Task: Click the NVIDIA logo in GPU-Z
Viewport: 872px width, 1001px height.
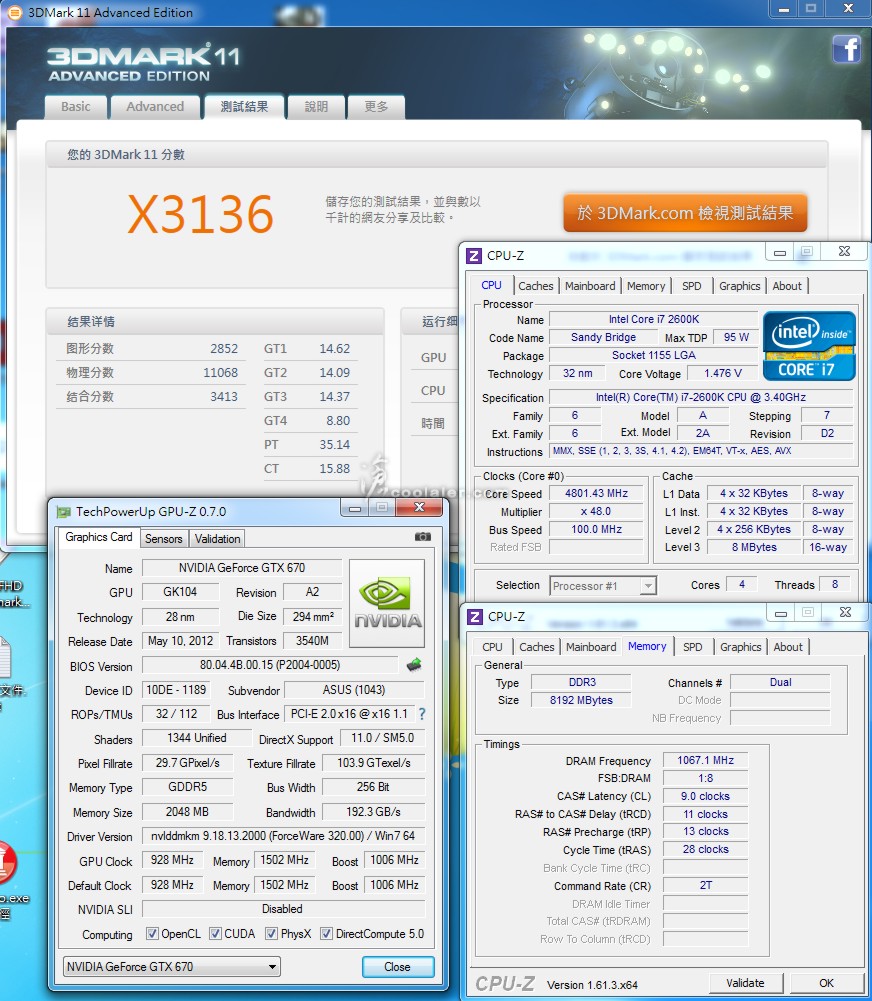Action: (x=387, y=603)
